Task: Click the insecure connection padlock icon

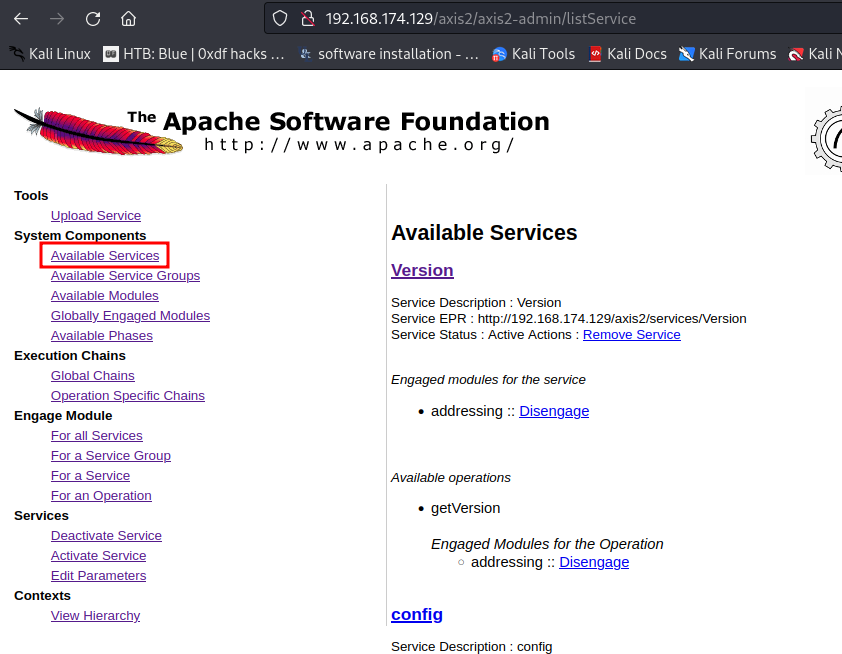Action: click(308, 19)
